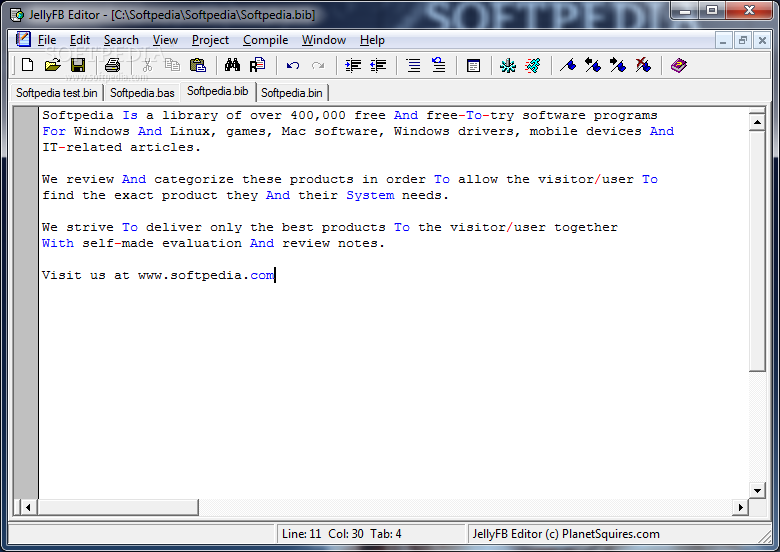The height and width of the screenshot is (552, 780).
Task: Select the Softpedia.bib tab
Action: pyautogui.click(x=217, y=91)
